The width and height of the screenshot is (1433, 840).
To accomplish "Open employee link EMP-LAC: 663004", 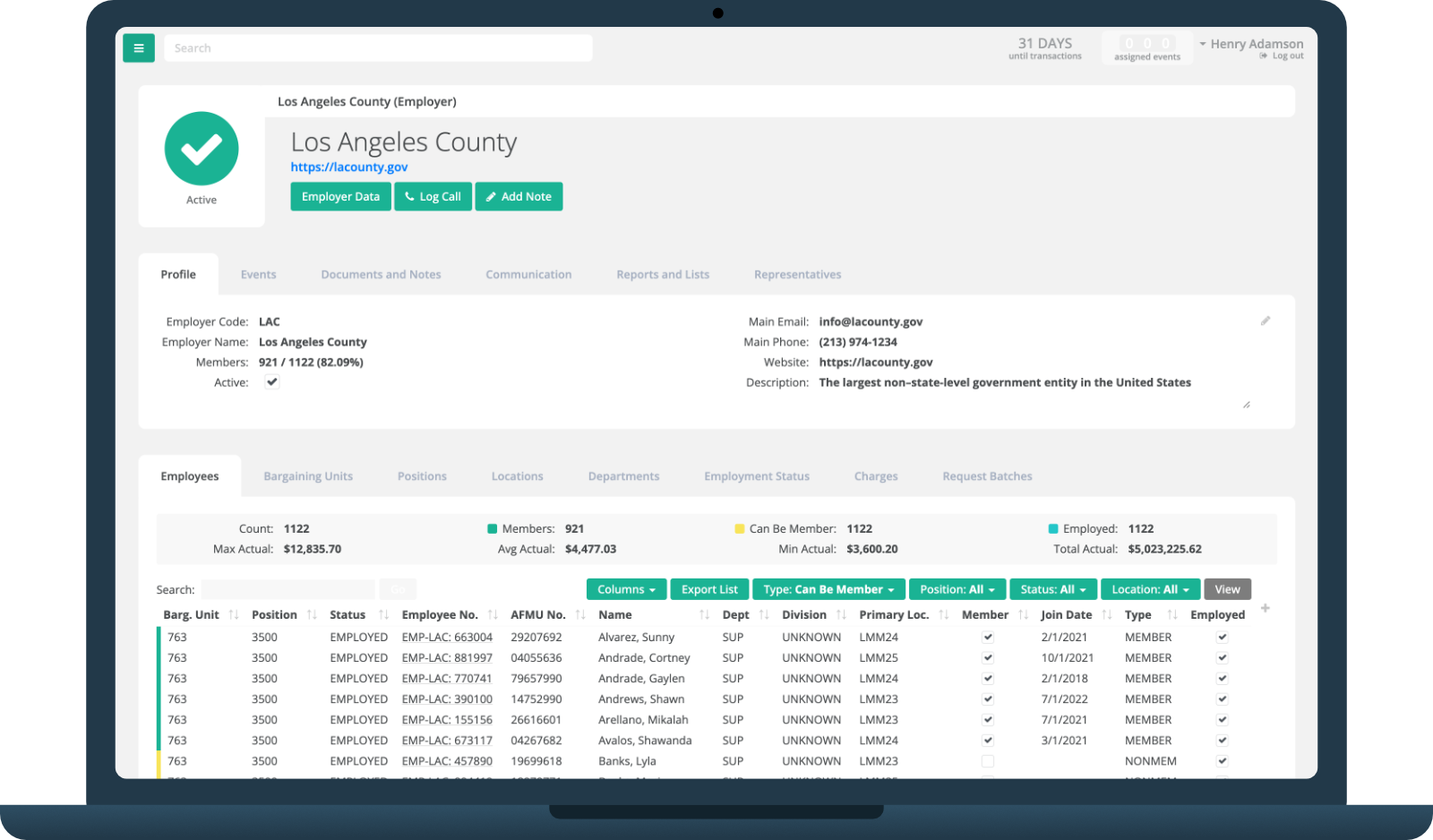I will pyautogui.click(x=447, y=638).
